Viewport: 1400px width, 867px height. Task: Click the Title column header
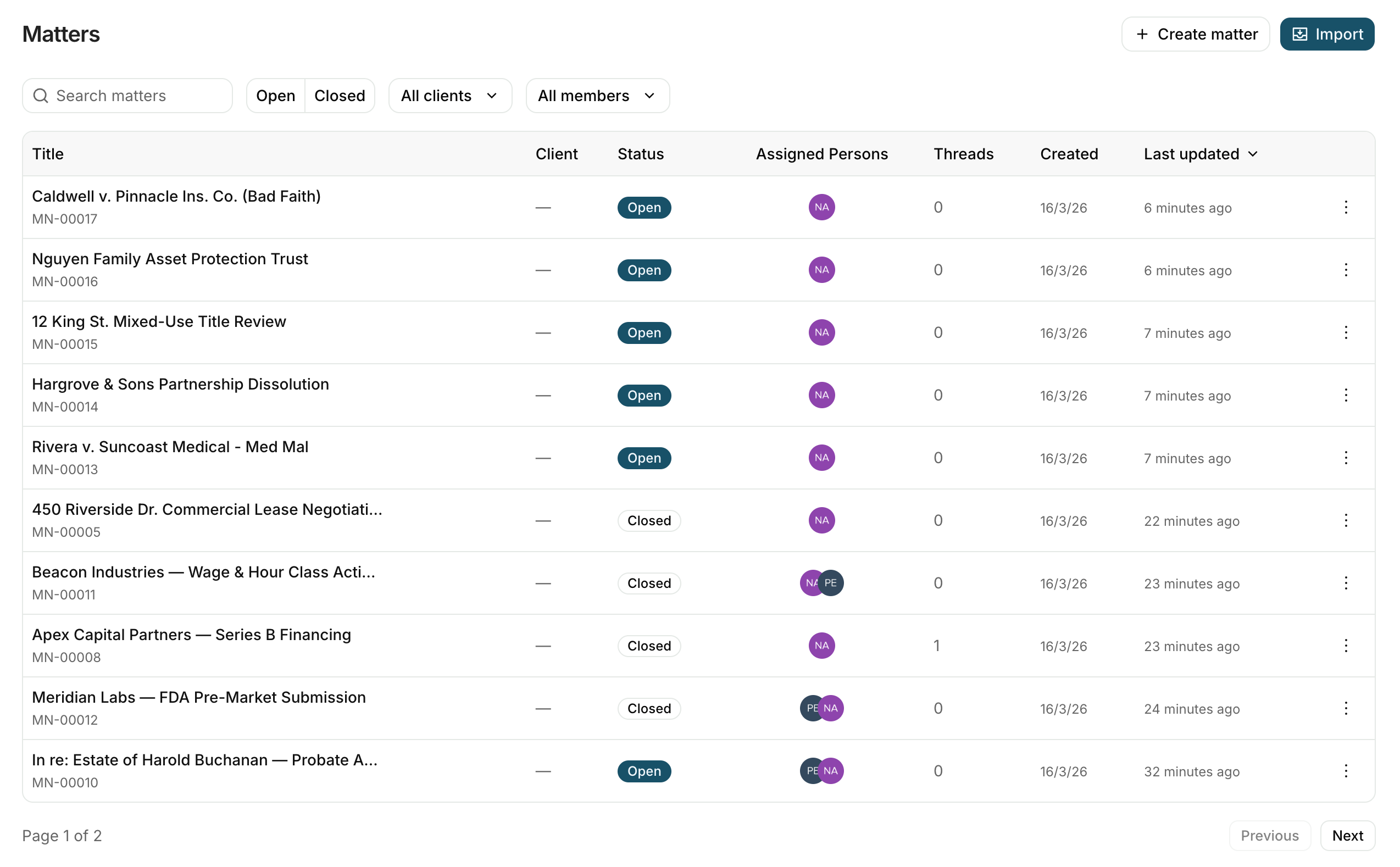pos(48,154)
